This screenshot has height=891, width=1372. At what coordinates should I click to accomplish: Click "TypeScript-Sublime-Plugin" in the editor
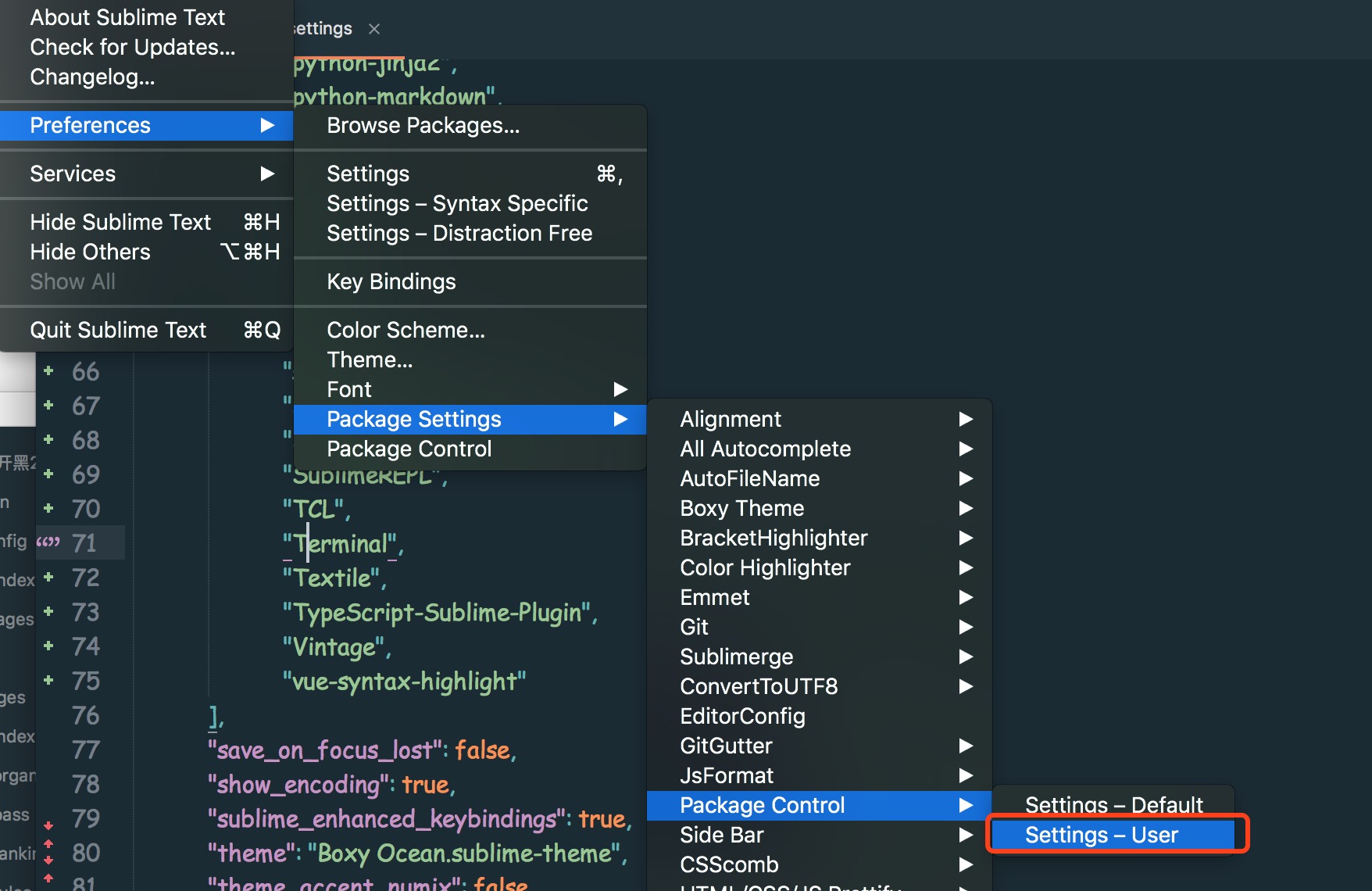(x=436, y=613)
